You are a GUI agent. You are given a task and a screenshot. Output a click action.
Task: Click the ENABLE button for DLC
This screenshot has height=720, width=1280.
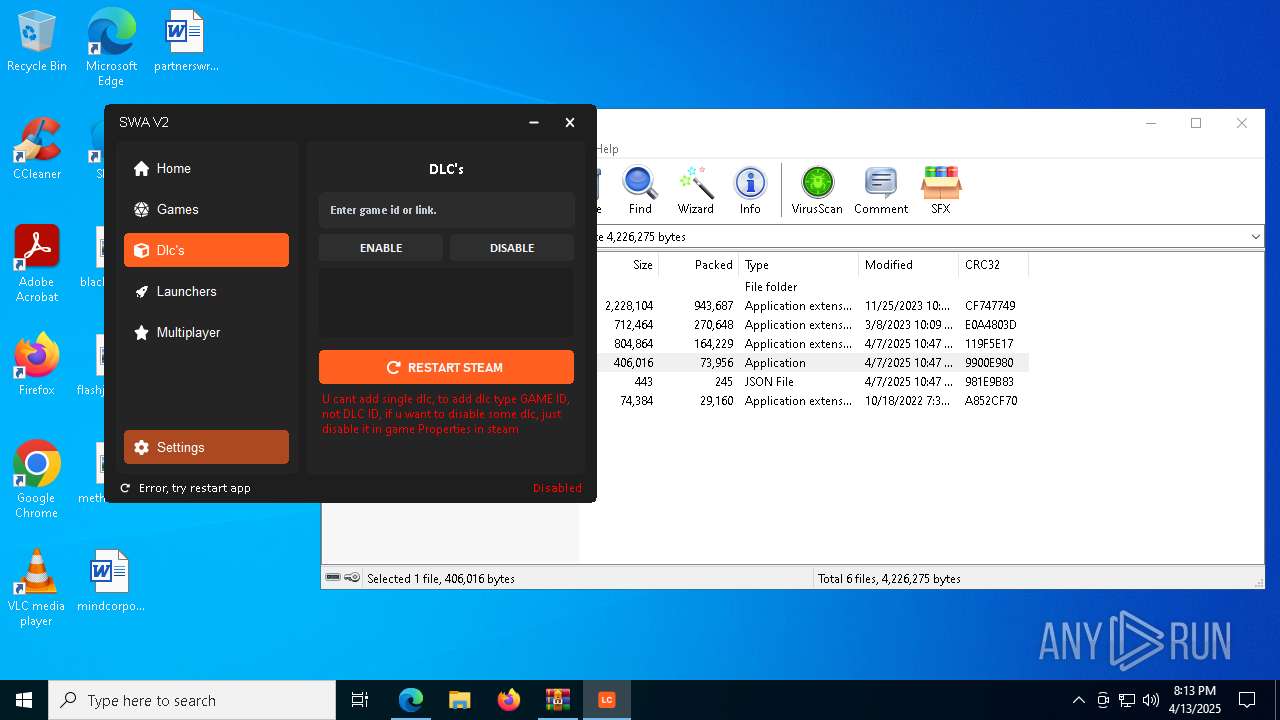(381, 248)
